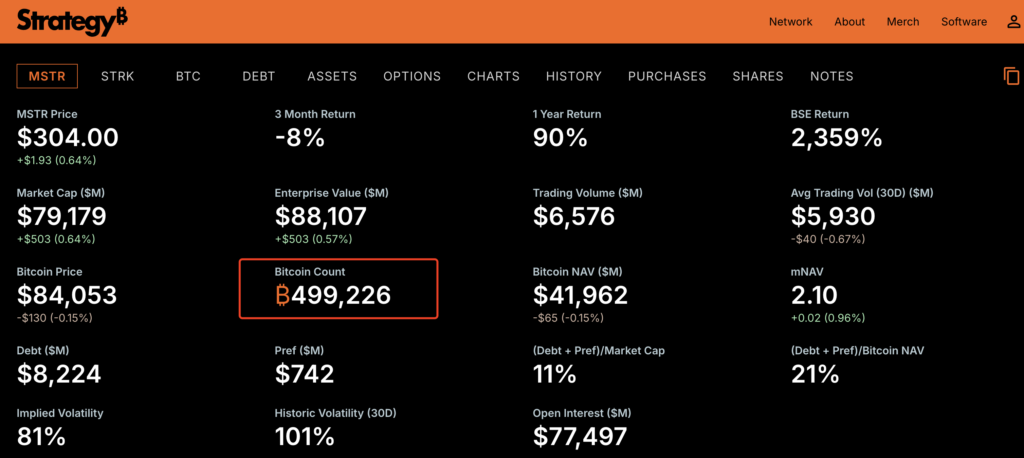Viewport: 1024px width, 458px height.
Task: Open the Network link in header
Action: pos(790,22)
